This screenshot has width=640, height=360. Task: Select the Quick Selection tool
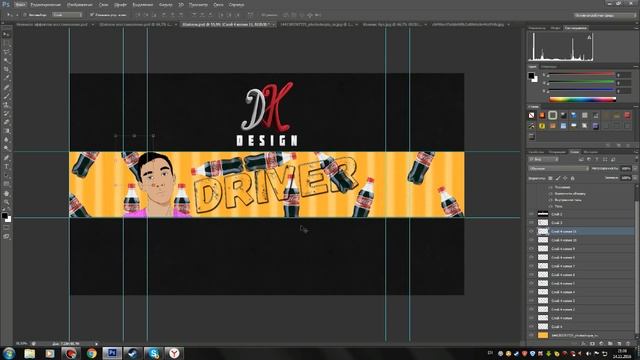(x=7, y=61)
